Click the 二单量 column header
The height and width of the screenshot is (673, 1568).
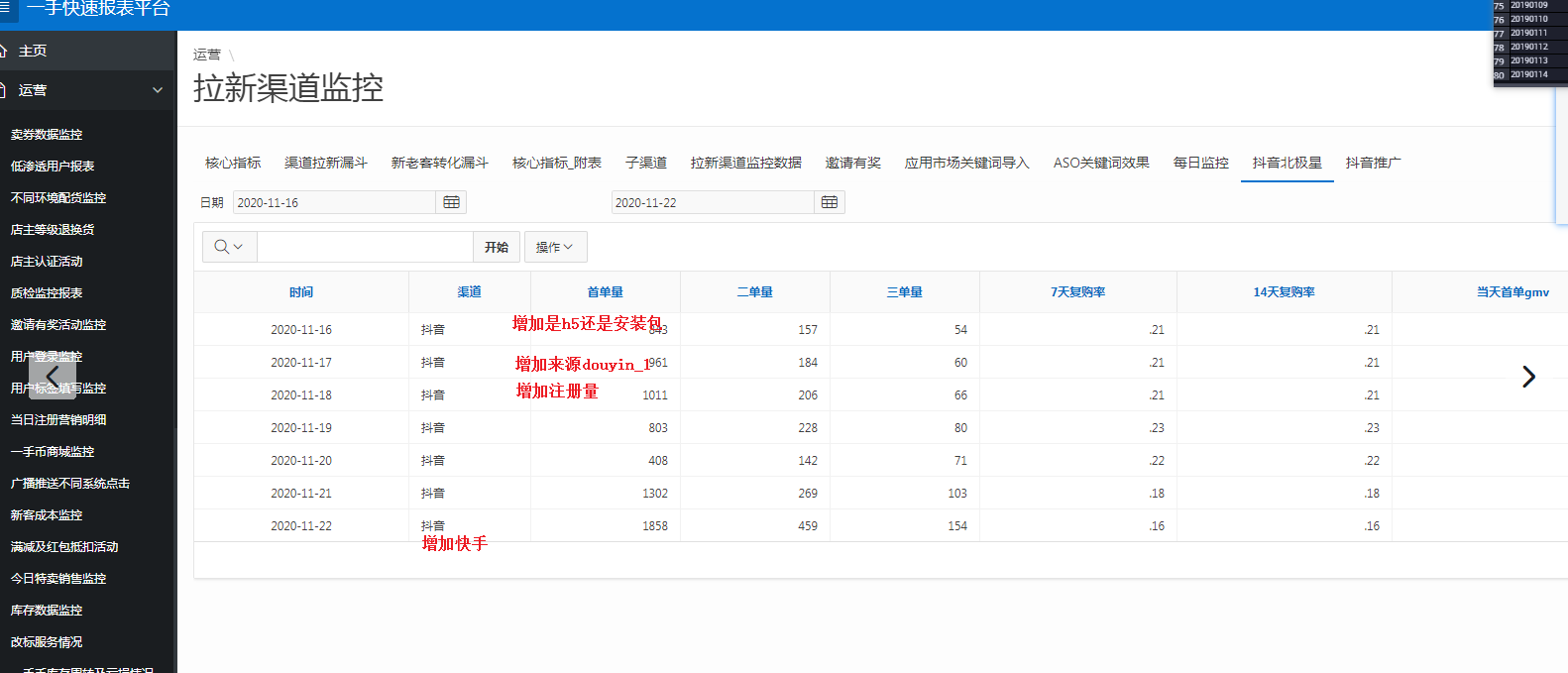pos(755,292)
